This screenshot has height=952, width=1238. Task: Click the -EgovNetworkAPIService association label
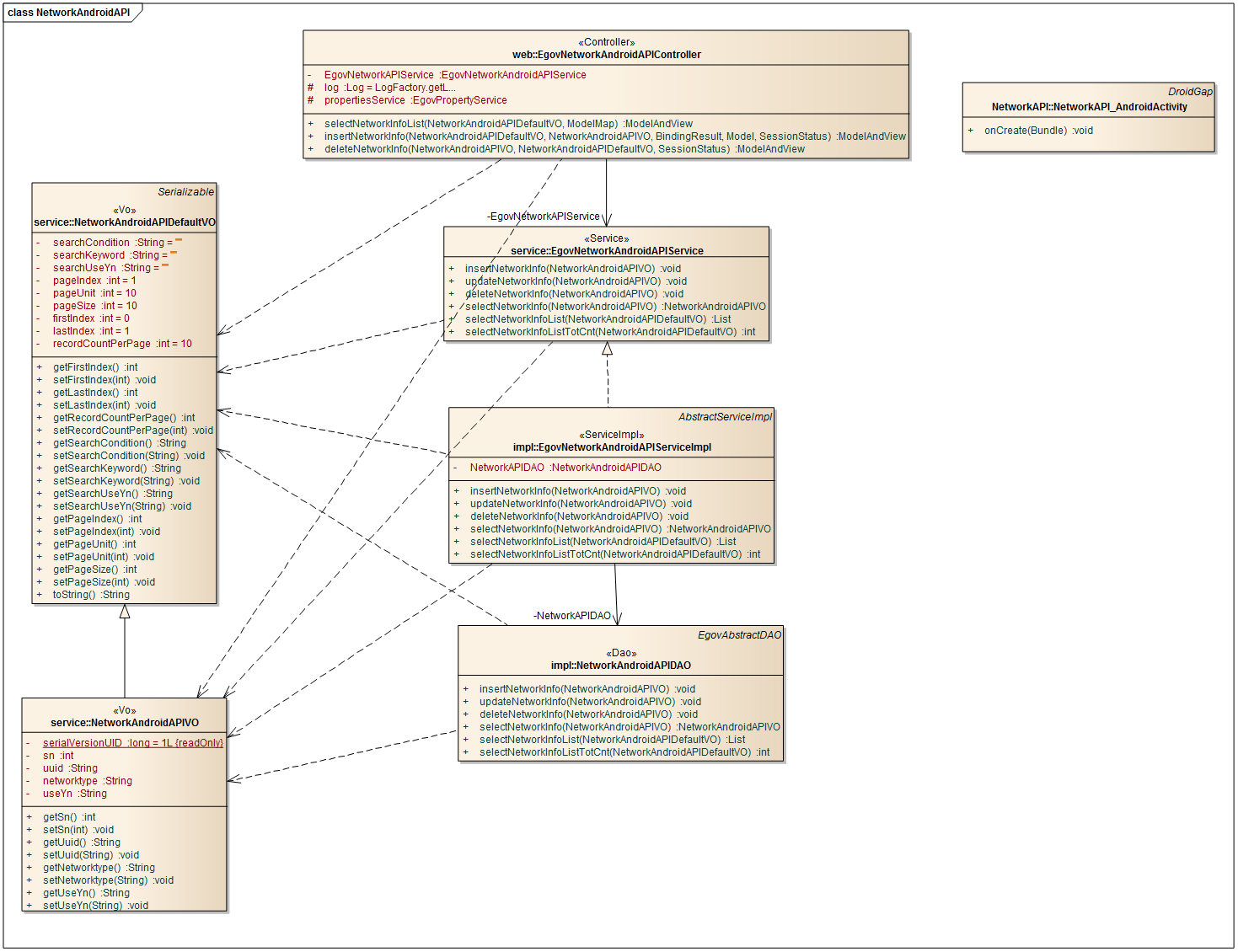click(x=544, y=217)
